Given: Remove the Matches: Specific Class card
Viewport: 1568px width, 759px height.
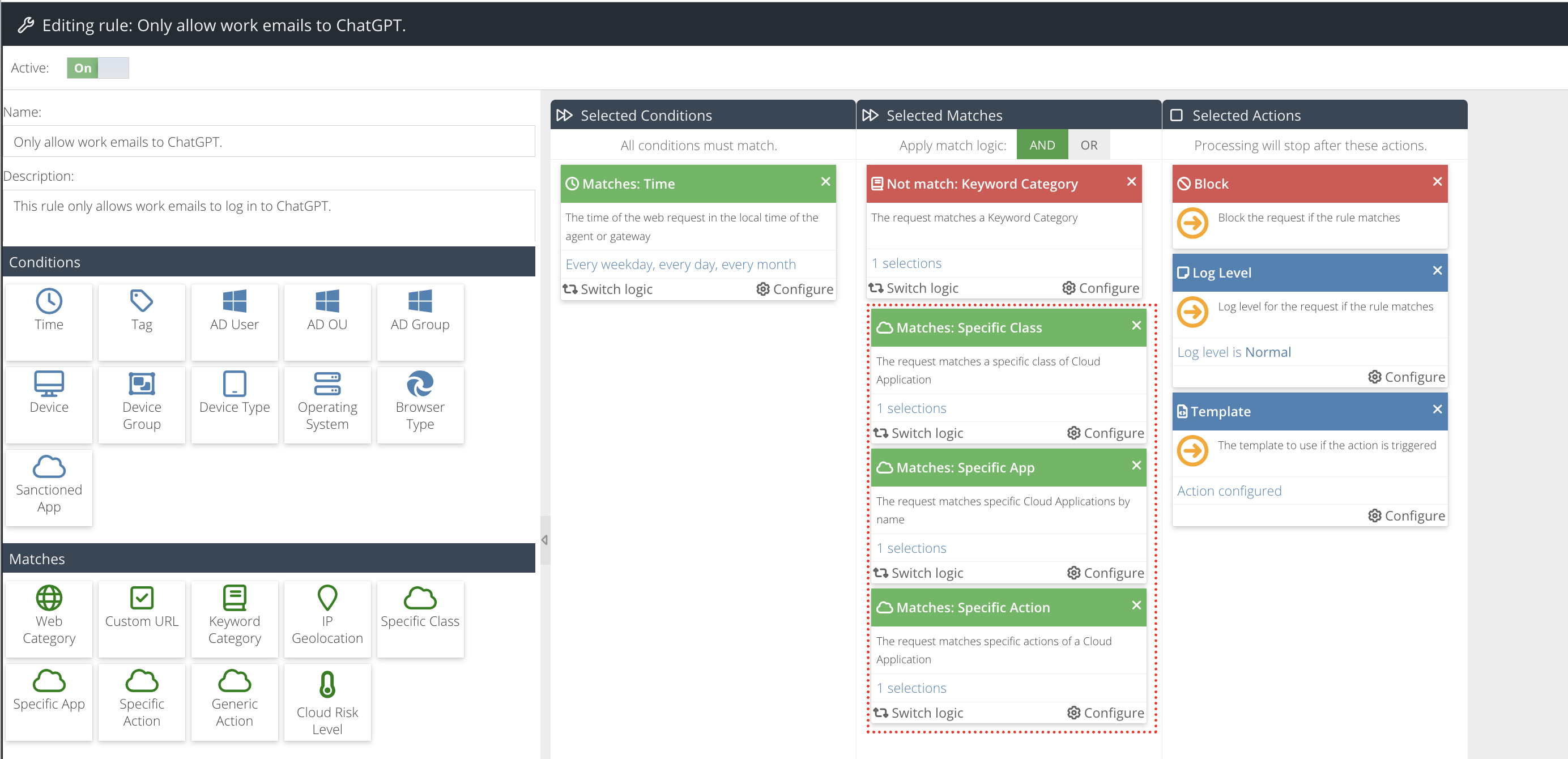Looking at the screenshot, I should pos(1136,325).
